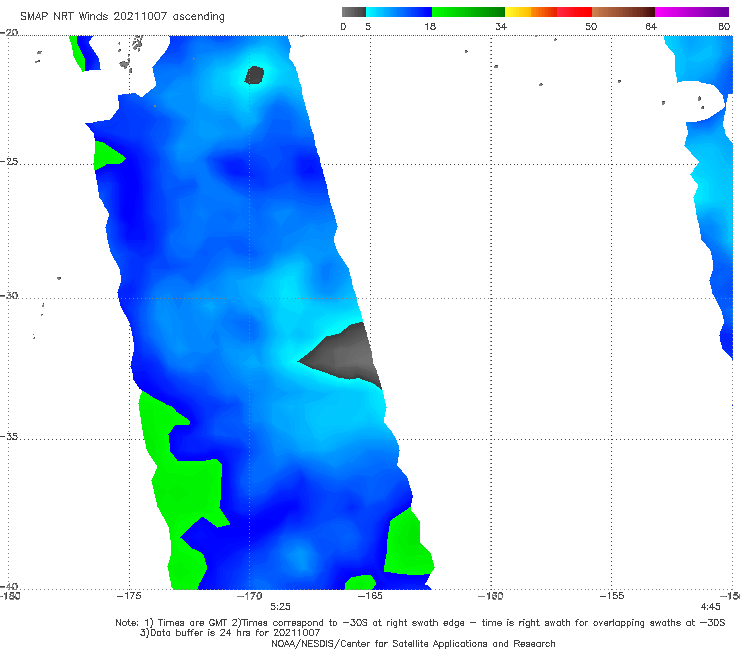Screen dimensions: 740x650
Task: Click the magenta-purple segment of the color bar
Action: [692, 12]
